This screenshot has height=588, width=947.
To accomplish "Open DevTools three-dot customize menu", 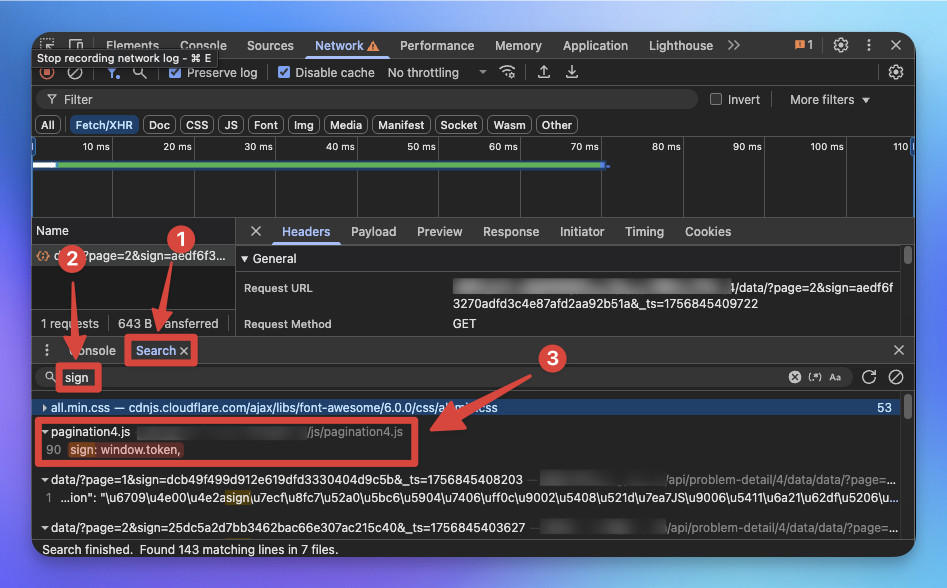I will coord(868,45).
